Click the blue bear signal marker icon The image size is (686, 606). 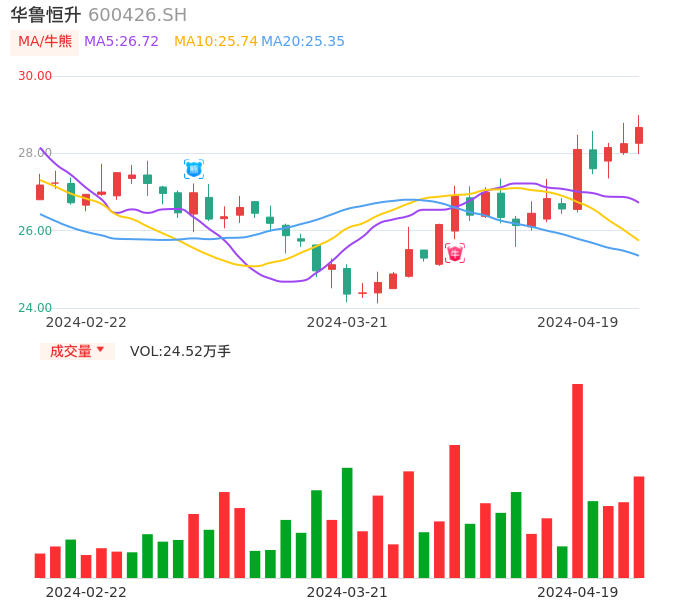coord(193,169)
